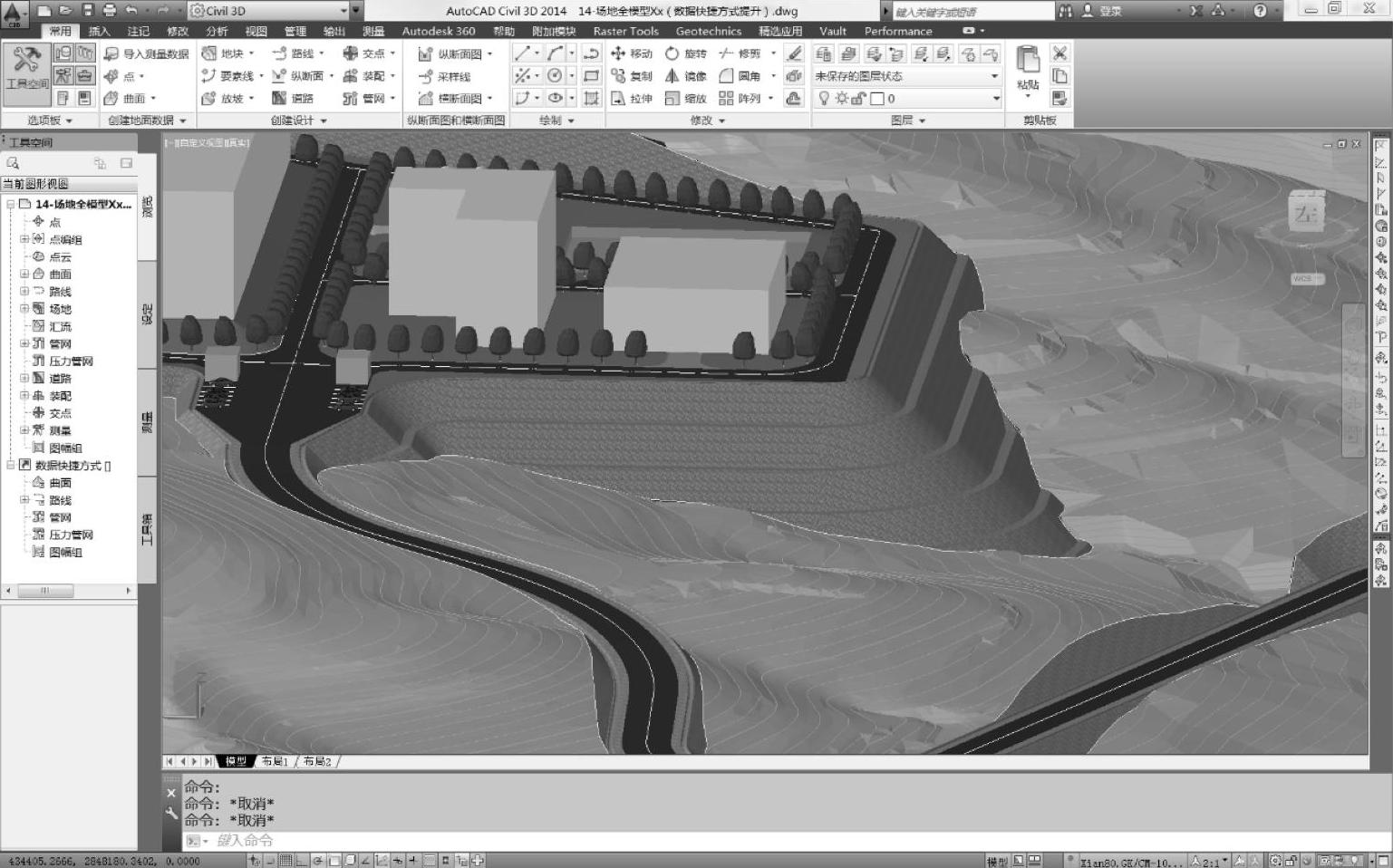Click the Undo arrow in quick access toolbar

[132, 11]
